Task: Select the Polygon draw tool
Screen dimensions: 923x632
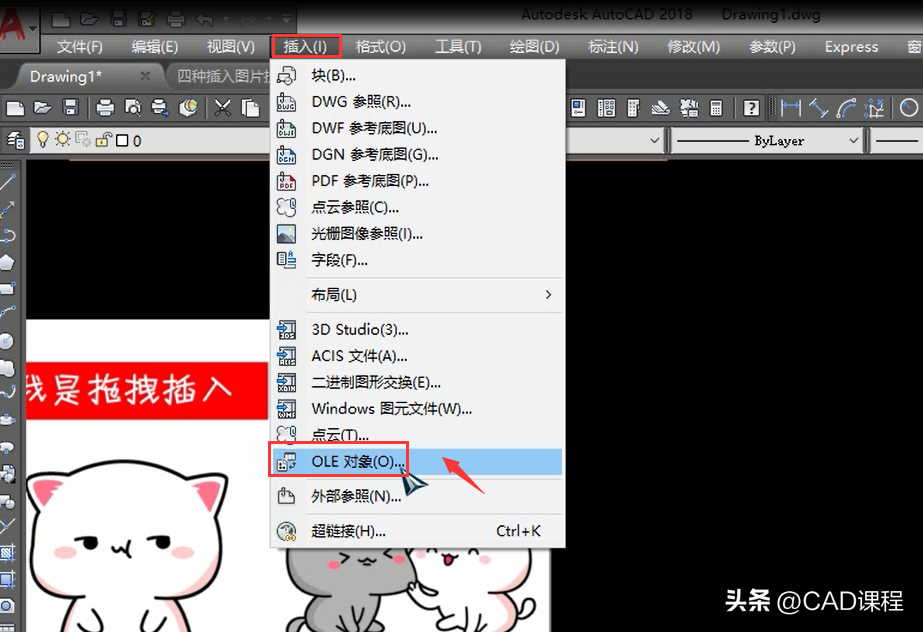Action: (x=7, y=262)
